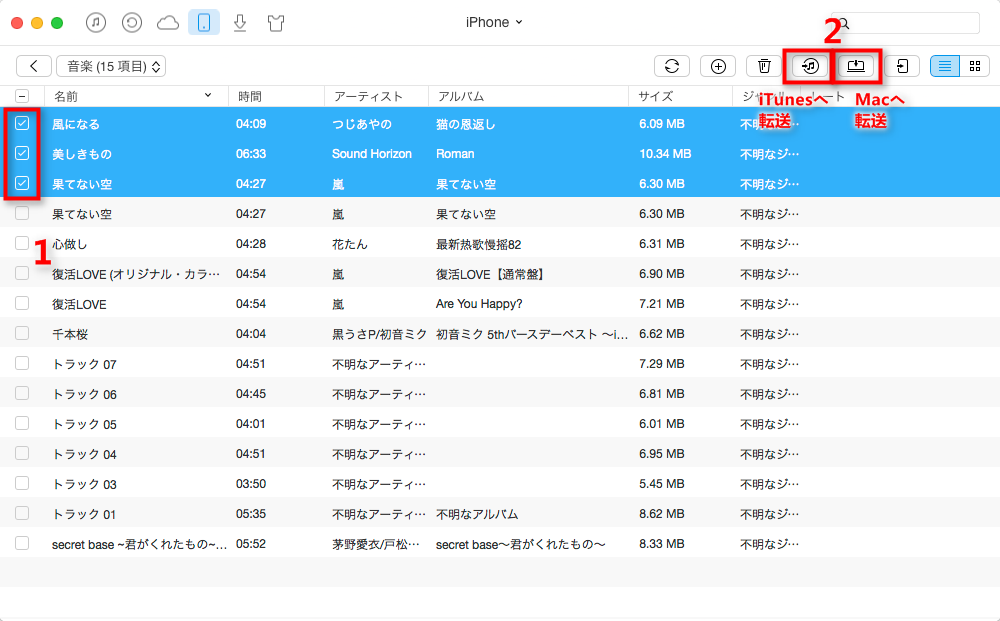Select the 千本桜 song name
The width and height of the screenshot is (1000, 621).
point(70,334)
